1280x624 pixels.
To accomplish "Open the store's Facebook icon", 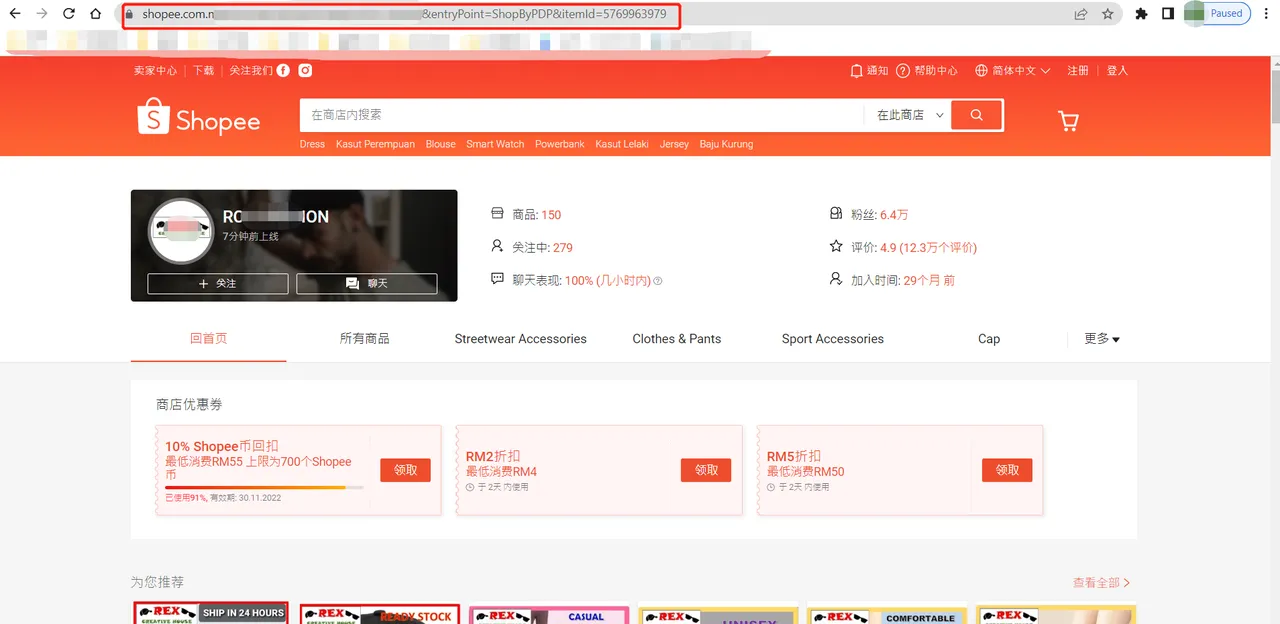I will pos(283,70).
